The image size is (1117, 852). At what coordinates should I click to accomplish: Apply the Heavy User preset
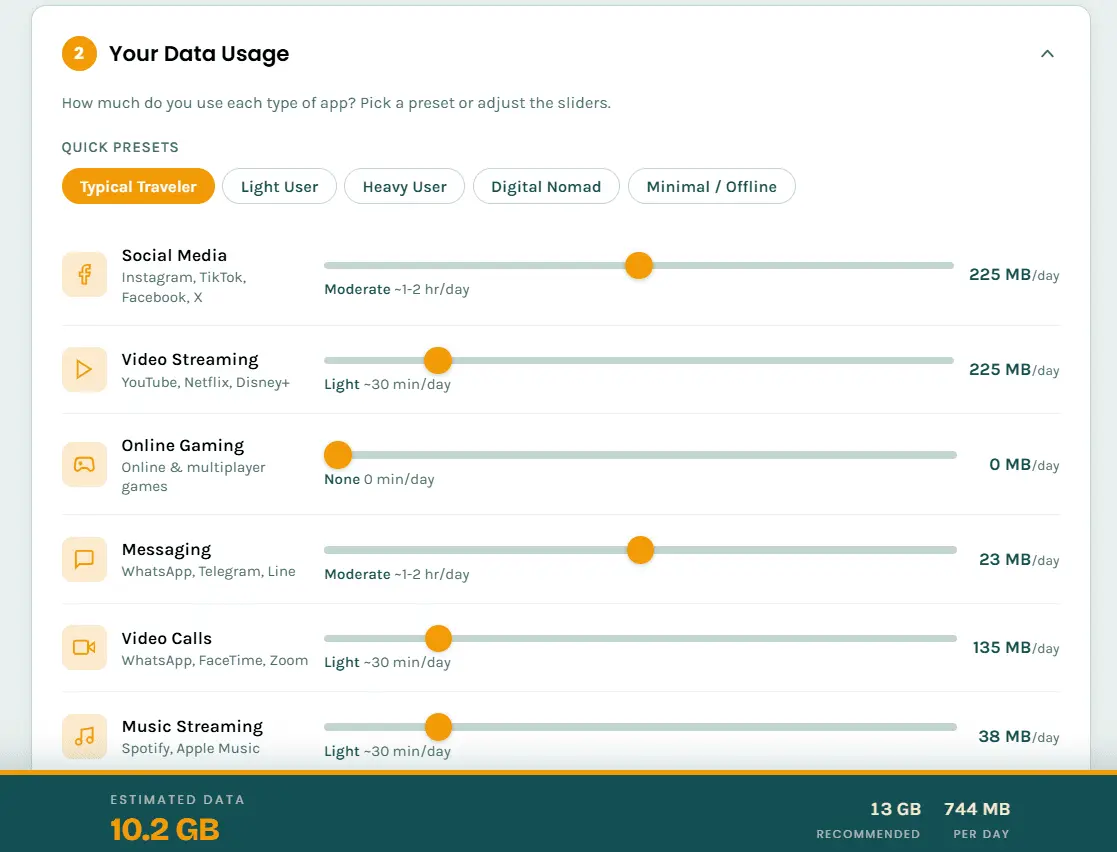point(405,187)
